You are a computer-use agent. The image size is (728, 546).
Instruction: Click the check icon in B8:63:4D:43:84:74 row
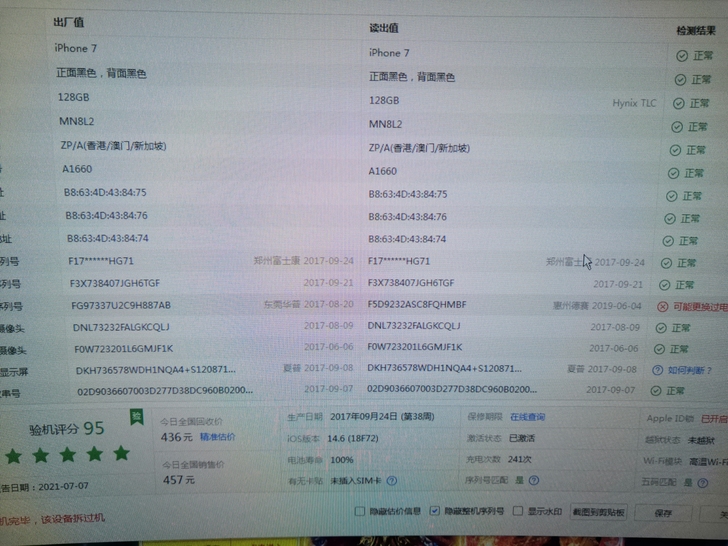click(668, 241)
